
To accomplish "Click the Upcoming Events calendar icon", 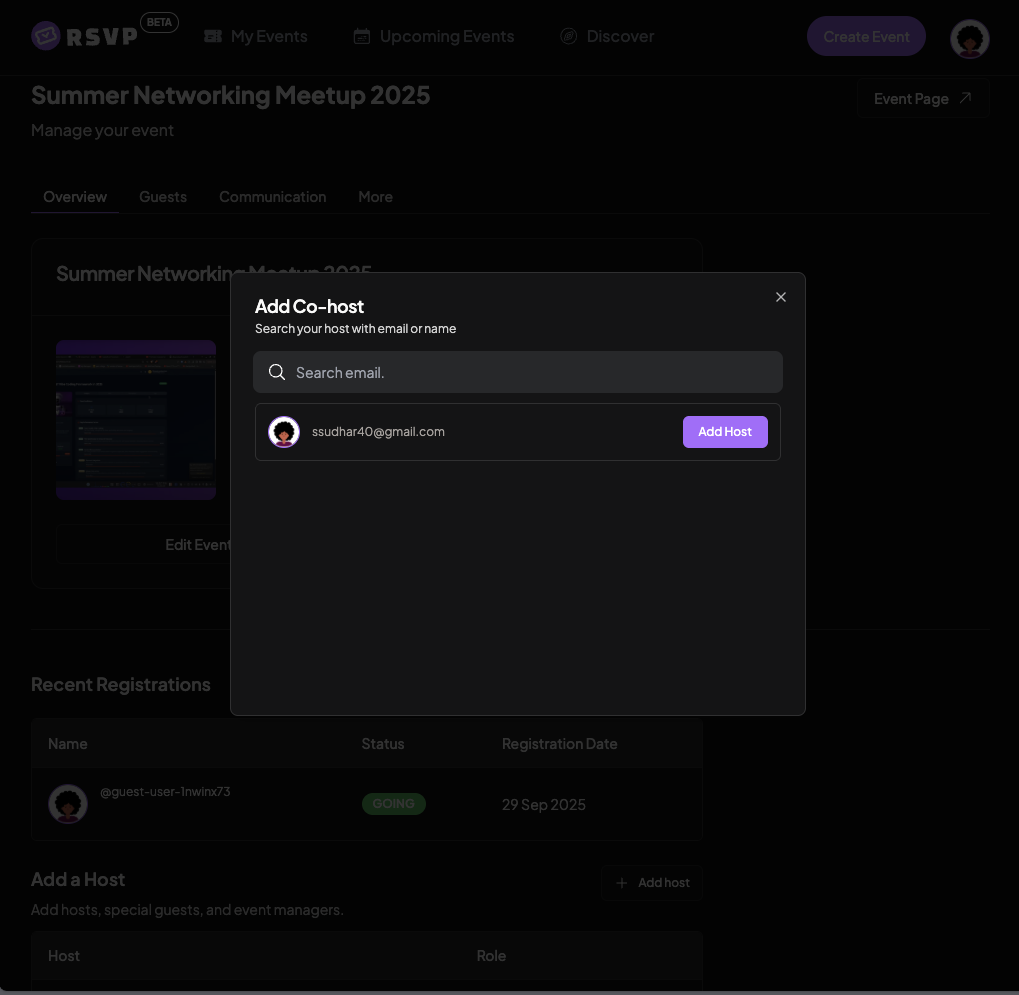I will pyautogui.click(x=361, y=35).
